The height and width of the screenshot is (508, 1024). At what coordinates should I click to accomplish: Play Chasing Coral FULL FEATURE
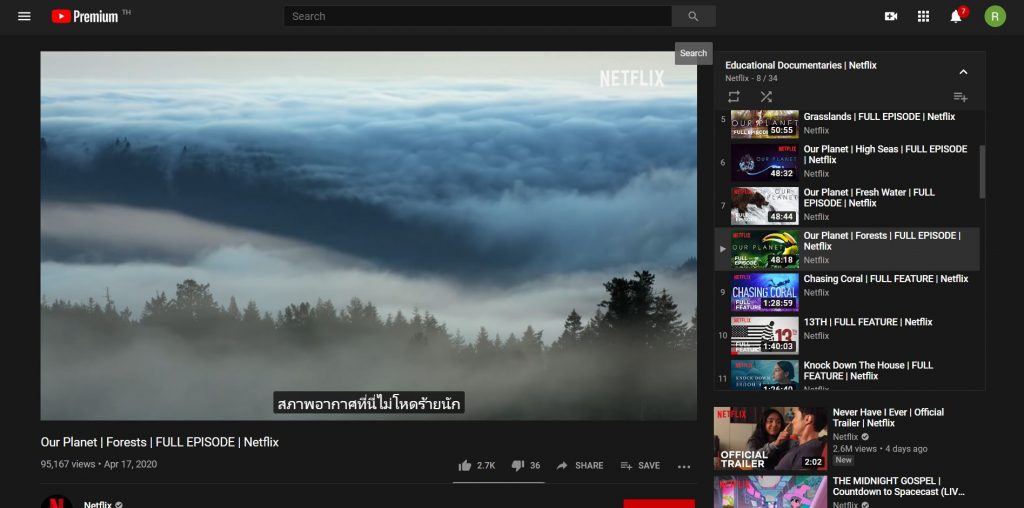pyautogui.click(x=847, y=292)
